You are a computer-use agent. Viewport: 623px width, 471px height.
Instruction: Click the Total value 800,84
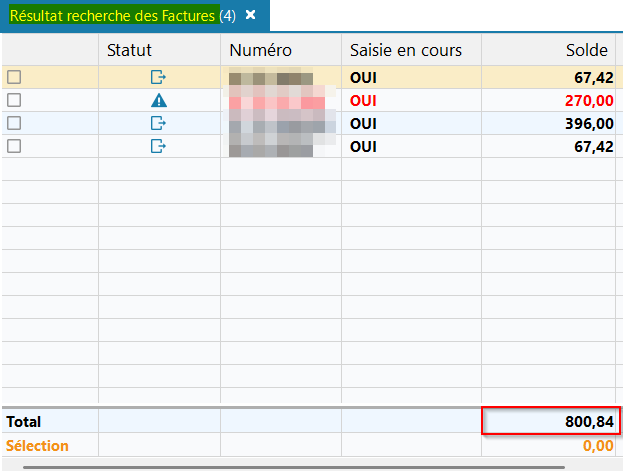(x=584, y=422)
